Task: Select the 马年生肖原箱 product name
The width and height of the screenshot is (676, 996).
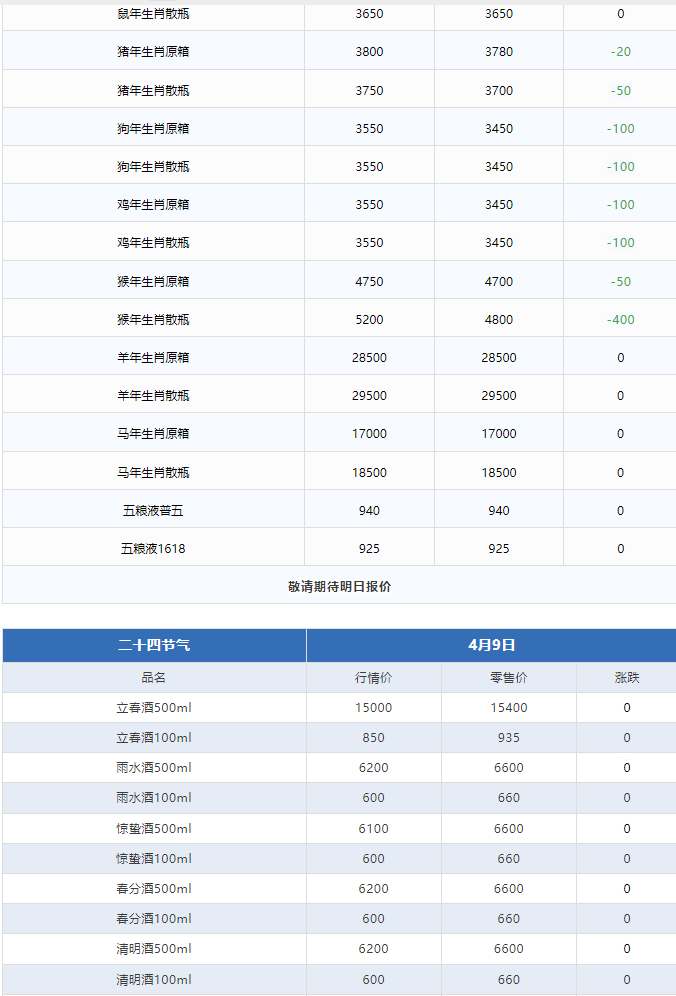Action: (153, 434)
